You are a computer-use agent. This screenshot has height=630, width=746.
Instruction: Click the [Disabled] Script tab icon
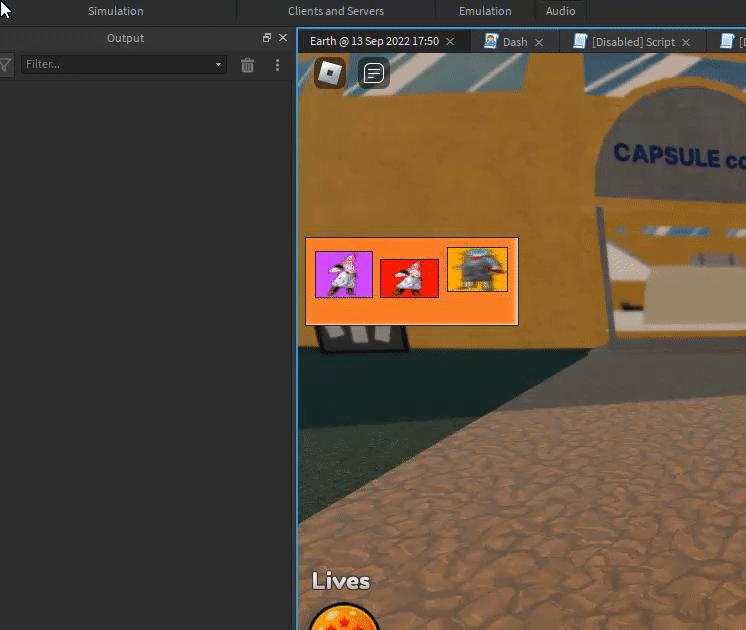[x=580, y=41]
